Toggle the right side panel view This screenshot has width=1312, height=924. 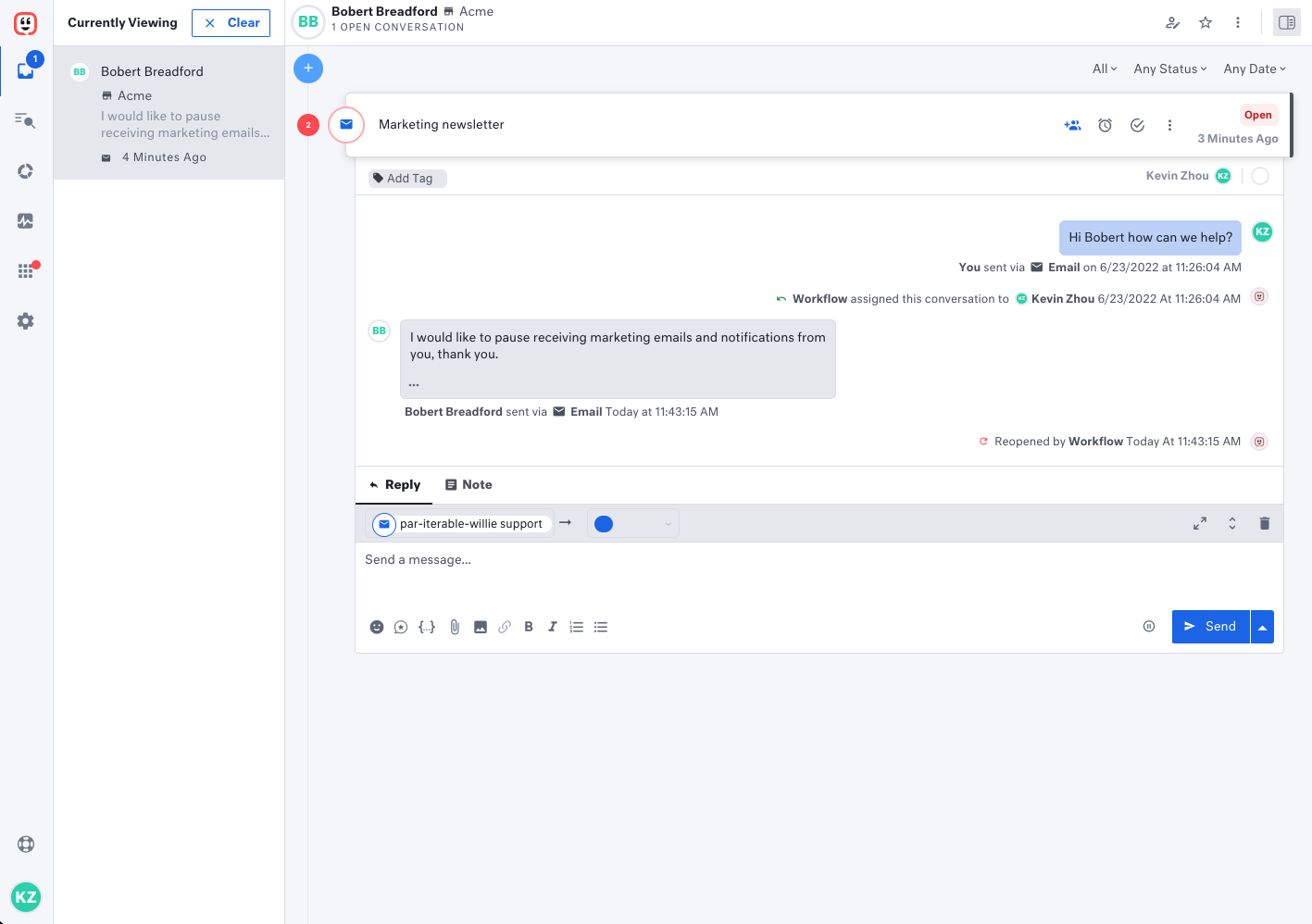1286,22
